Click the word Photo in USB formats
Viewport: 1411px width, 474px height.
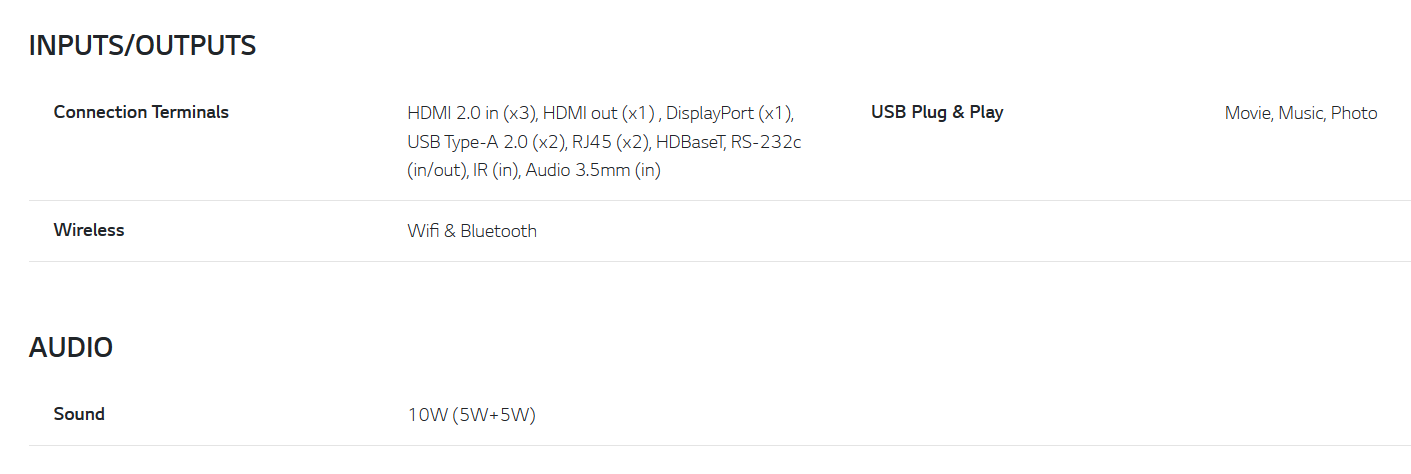pos(1354,113)
